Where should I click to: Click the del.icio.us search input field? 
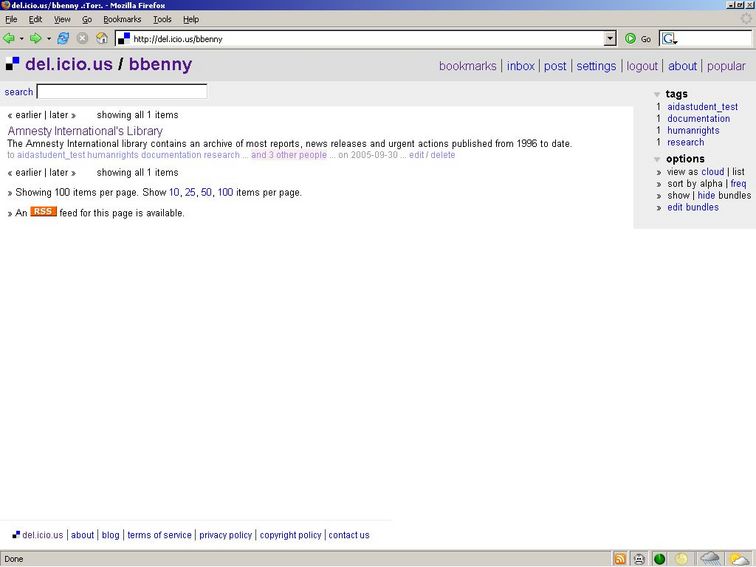[121, 92]
